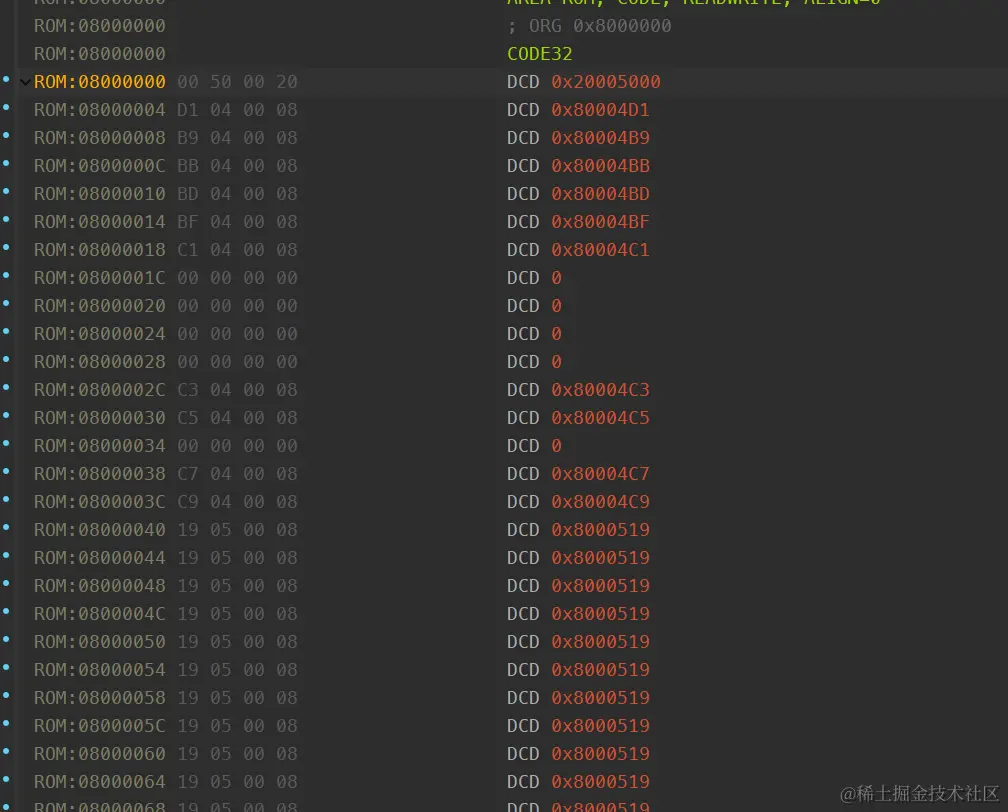
Task: Select address ROM:08000034
Action: 100,446
